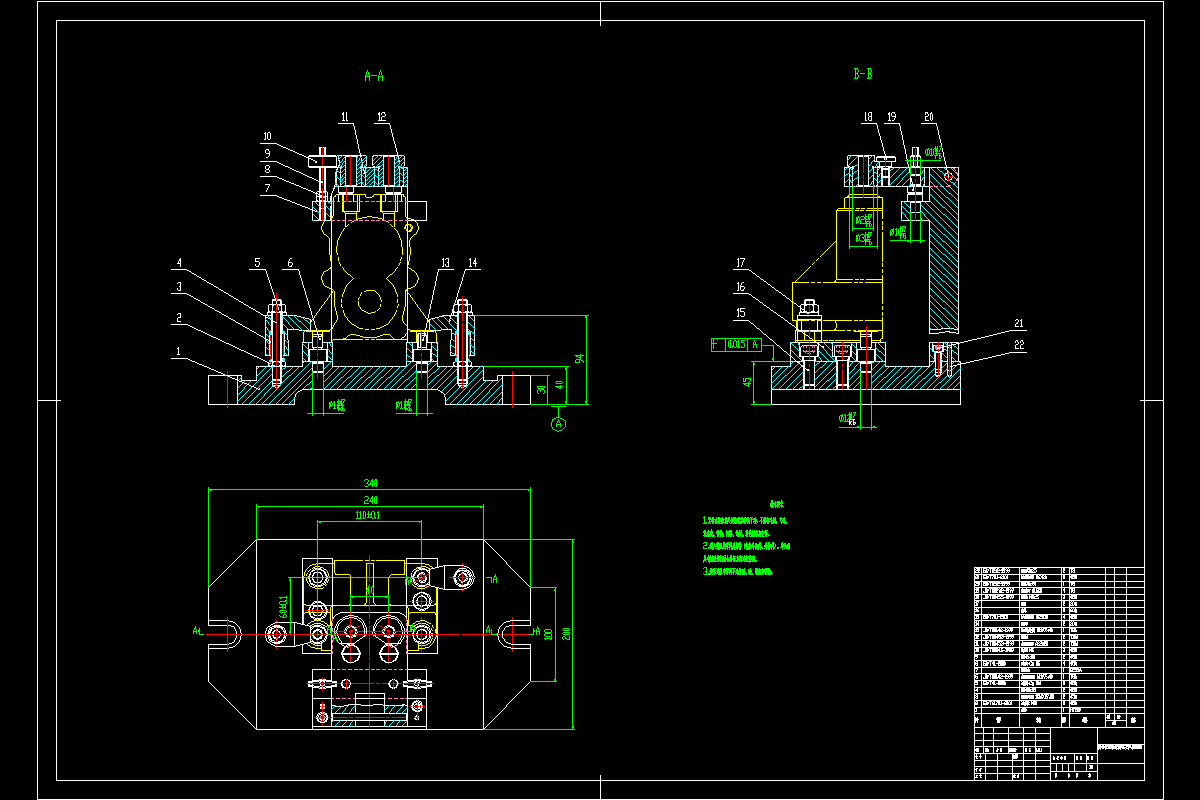The width and height of the screenshot is (1200, 800).
Task: Click the 240 width dimension
Action: tap(371, 500)
